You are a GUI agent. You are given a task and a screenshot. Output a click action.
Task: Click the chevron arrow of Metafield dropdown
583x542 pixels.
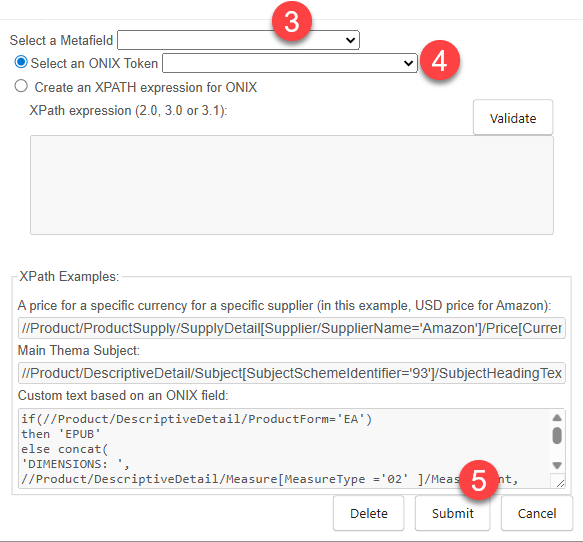pyautogui.click(x=350, y=40)
